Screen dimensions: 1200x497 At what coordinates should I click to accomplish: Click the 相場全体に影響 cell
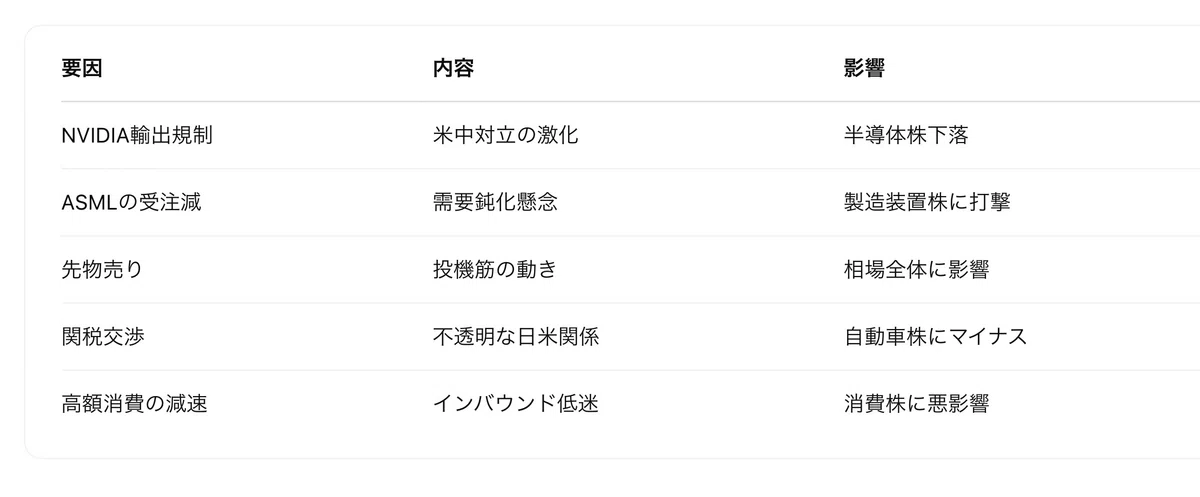click(916, 269)
